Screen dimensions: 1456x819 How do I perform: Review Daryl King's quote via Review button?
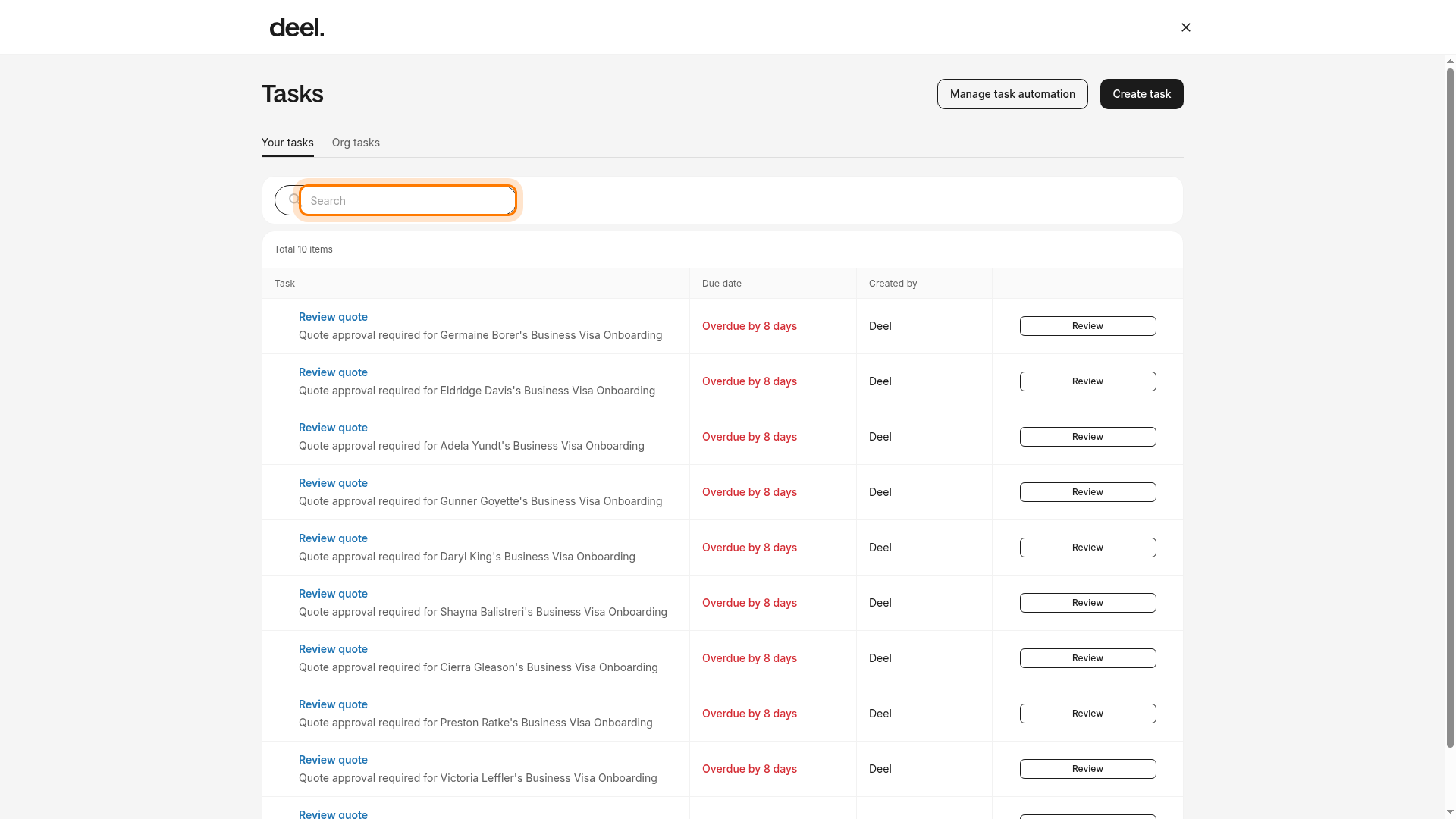tap(1087, 548)
